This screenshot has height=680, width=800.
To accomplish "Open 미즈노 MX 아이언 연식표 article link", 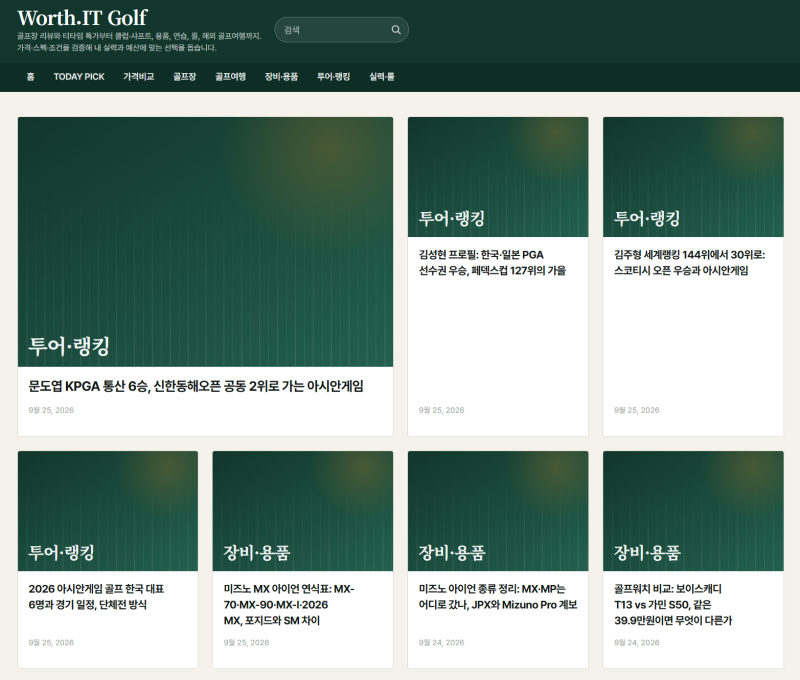I will [x=289, y=605].
